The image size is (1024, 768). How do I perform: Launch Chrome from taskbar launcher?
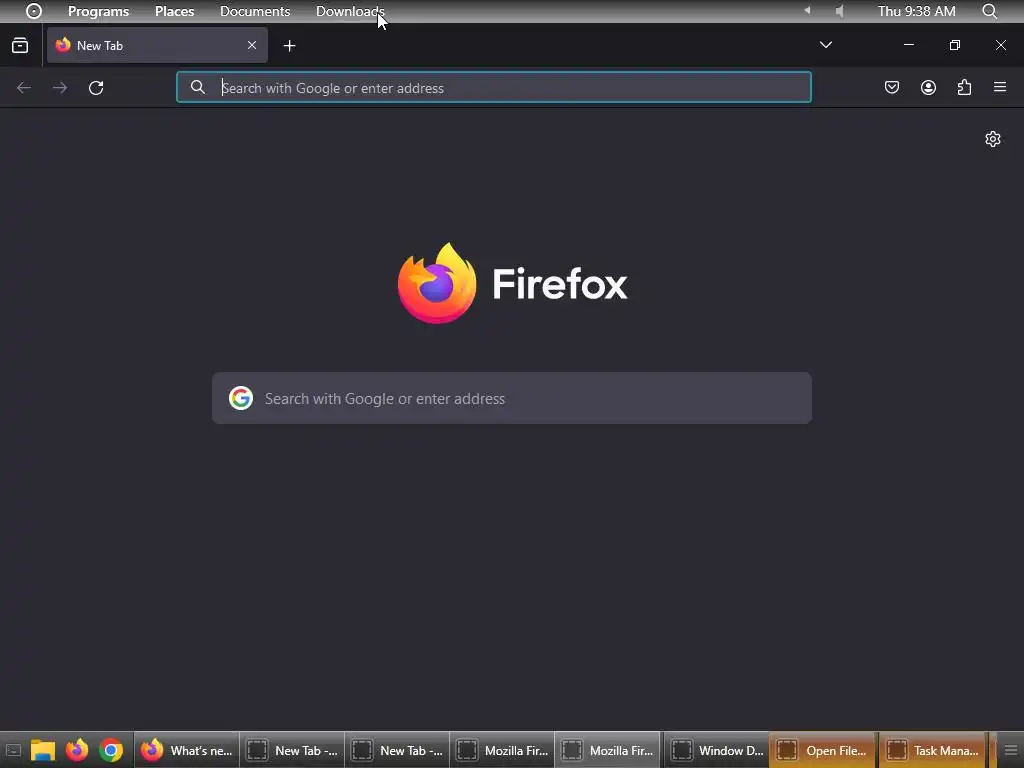click(x=111, y=750)
